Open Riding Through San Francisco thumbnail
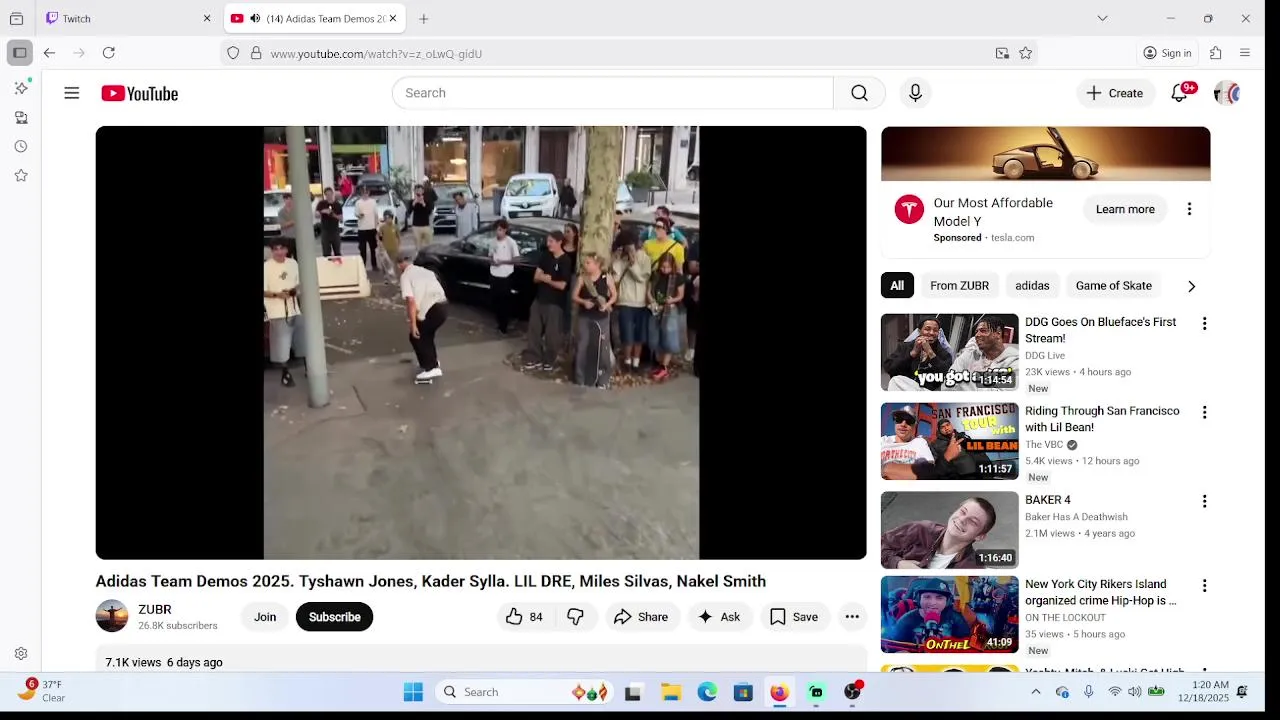 949,441
